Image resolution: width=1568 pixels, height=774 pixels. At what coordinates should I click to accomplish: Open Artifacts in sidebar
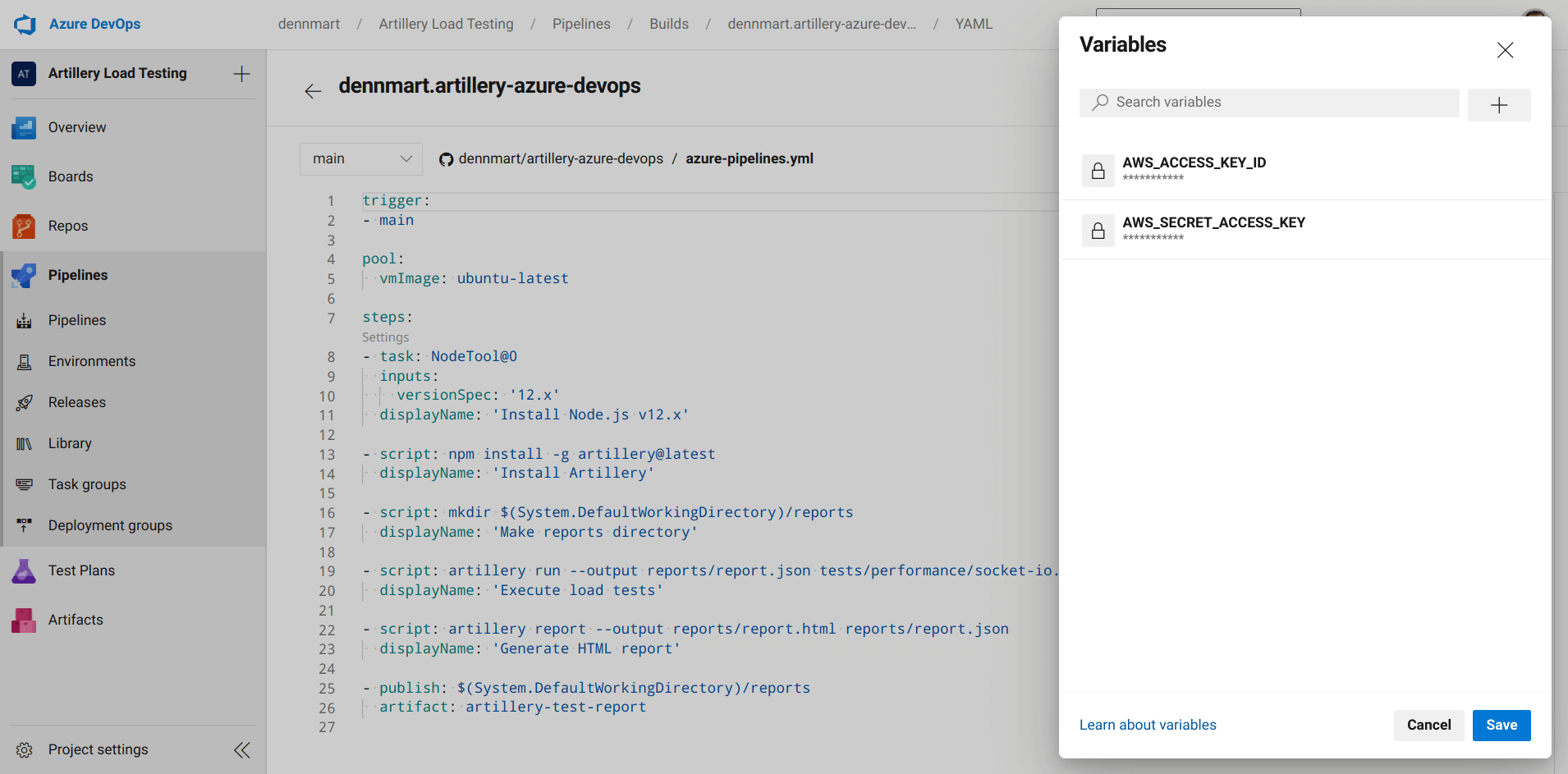[x=76, y=620]
